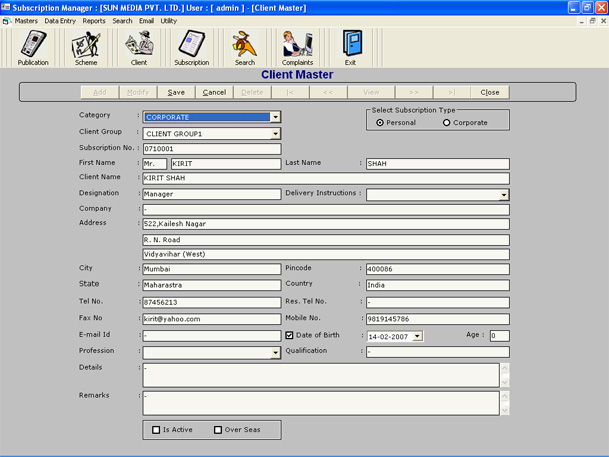Click the E-mail Id field
This screenshot has height=457, width=609.
(212, 336)
